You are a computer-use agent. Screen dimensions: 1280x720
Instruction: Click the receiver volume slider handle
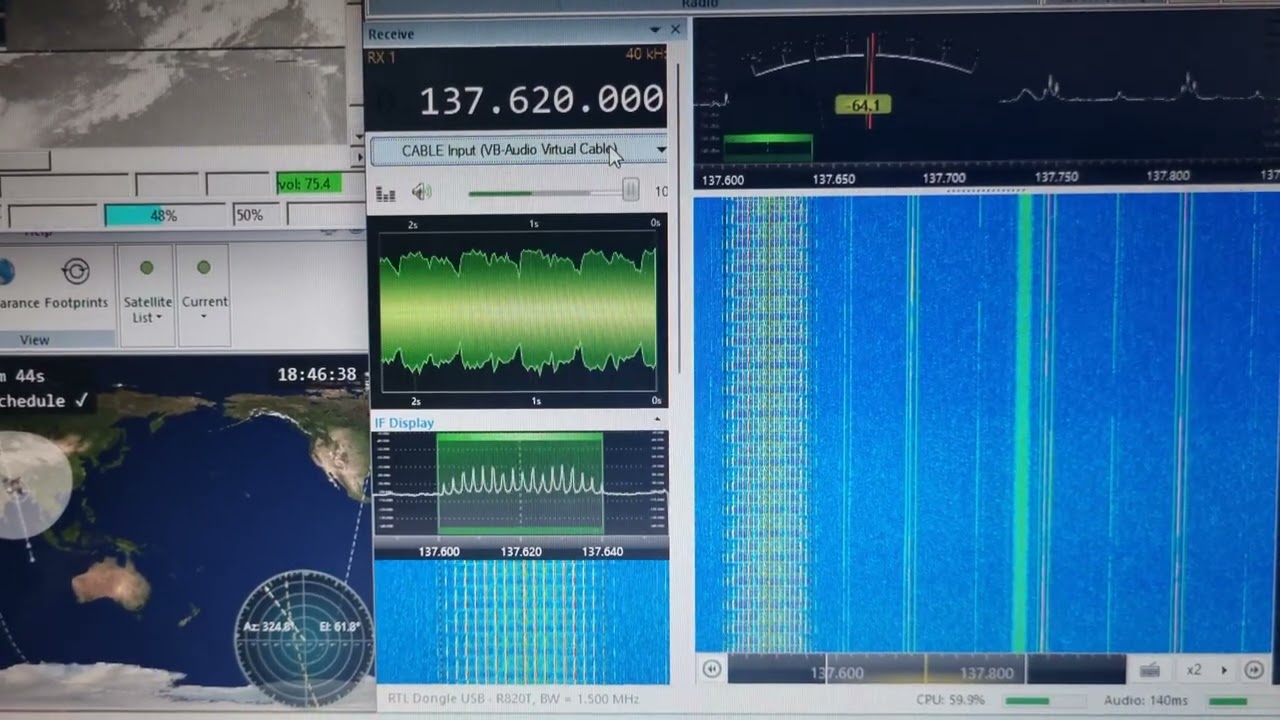[630, 190]
